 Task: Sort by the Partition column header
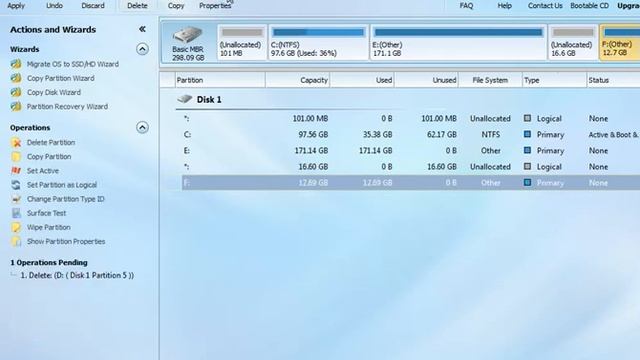pos(220,80)
